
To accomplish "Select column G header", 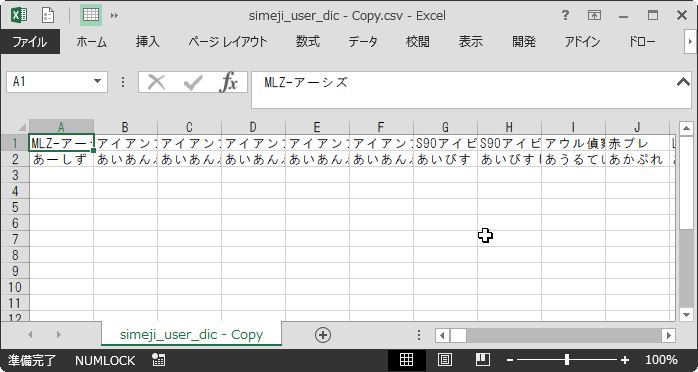I will [445, 127].
